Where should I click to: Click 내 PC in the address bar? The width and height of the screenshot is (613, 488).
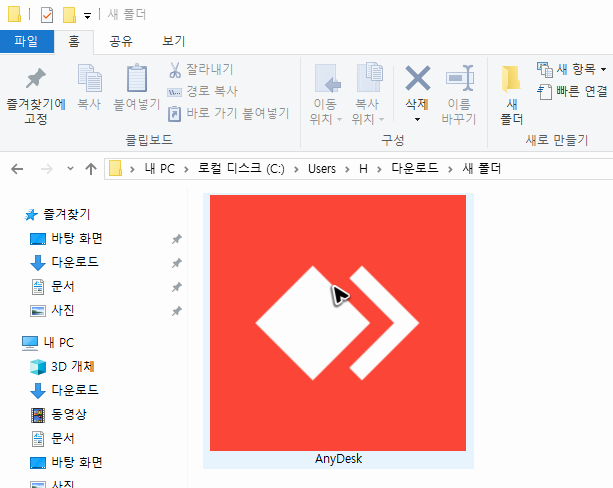[x=160, y=169]
